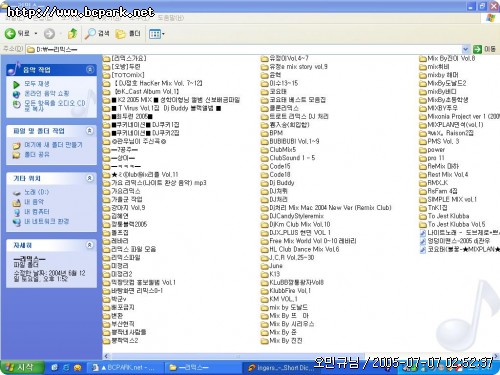Open the 내 컴퓨터 My Computer link
500x375 pixels.
coord(37,211)
